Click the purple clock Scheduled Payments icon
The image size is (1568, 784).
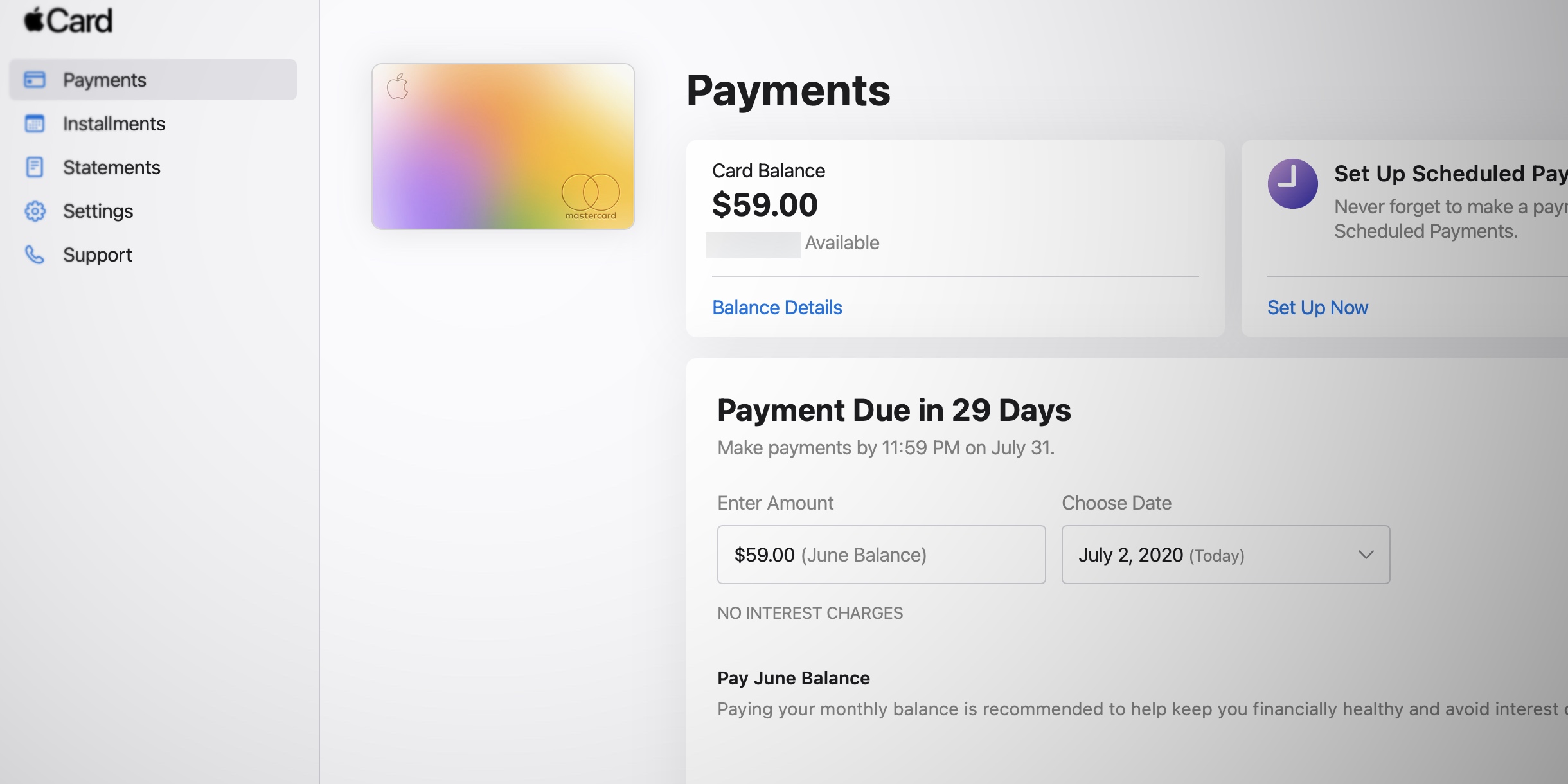tap(1292, 184)
